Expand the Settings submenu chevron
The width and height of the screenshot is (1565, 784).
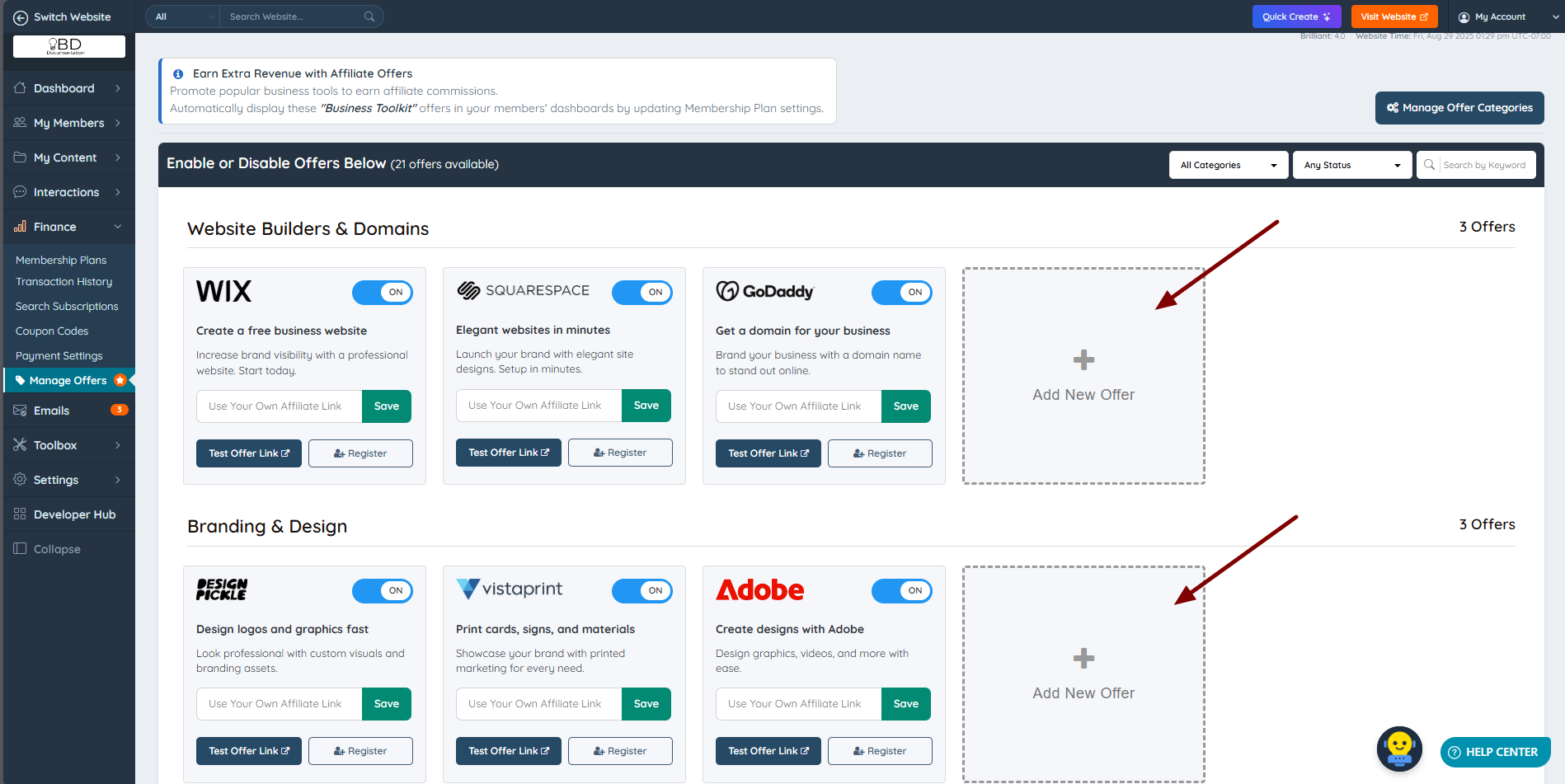click(118, 480)
